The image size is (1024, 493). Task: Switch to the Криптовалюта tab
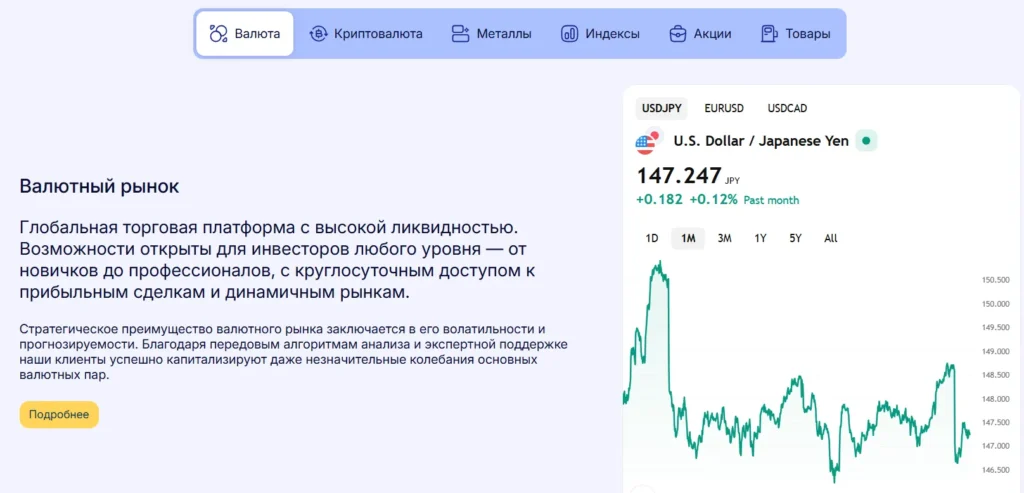pos(366,34)
